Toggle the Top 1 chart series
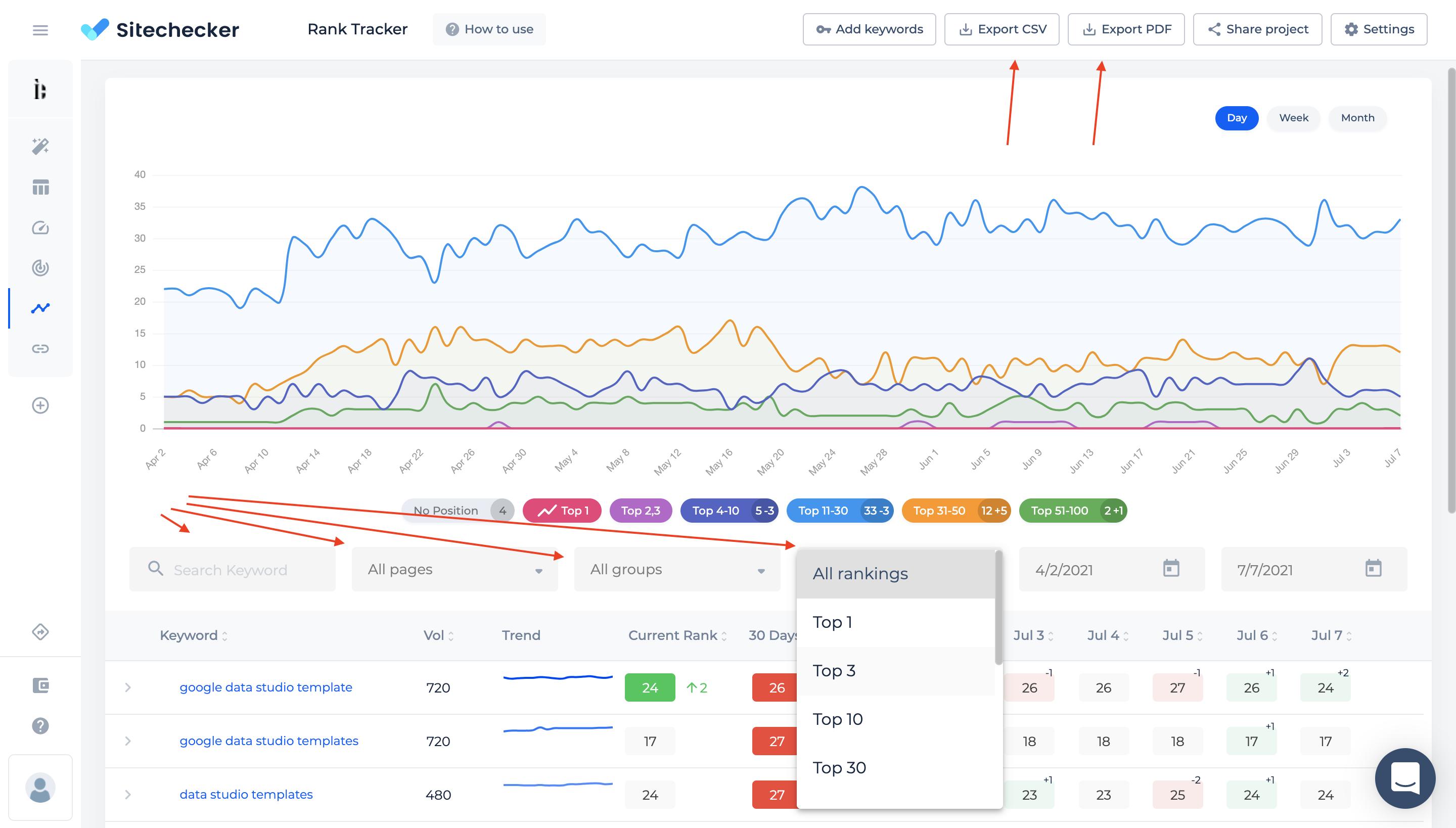The height and width of the screenshot is (828, 1456). [562, 511]
